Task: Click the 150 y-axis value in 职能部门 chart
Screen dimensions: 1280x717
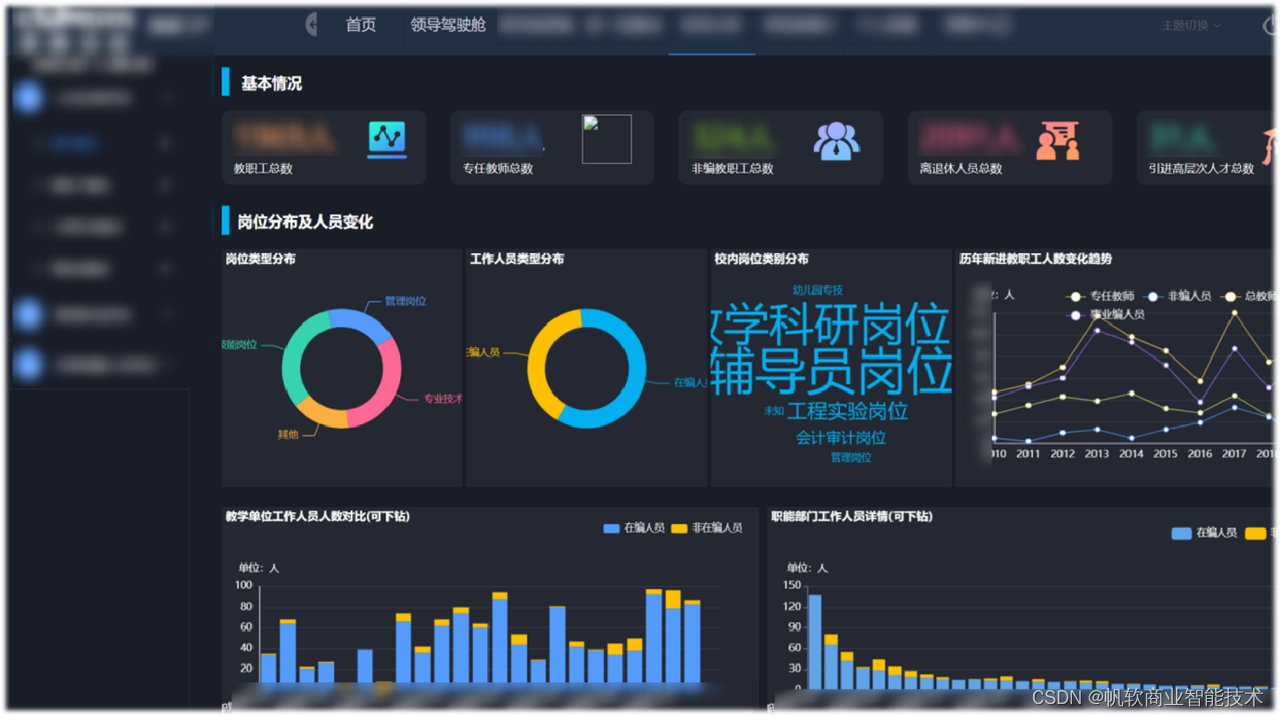Action: (x=792, y=585)
